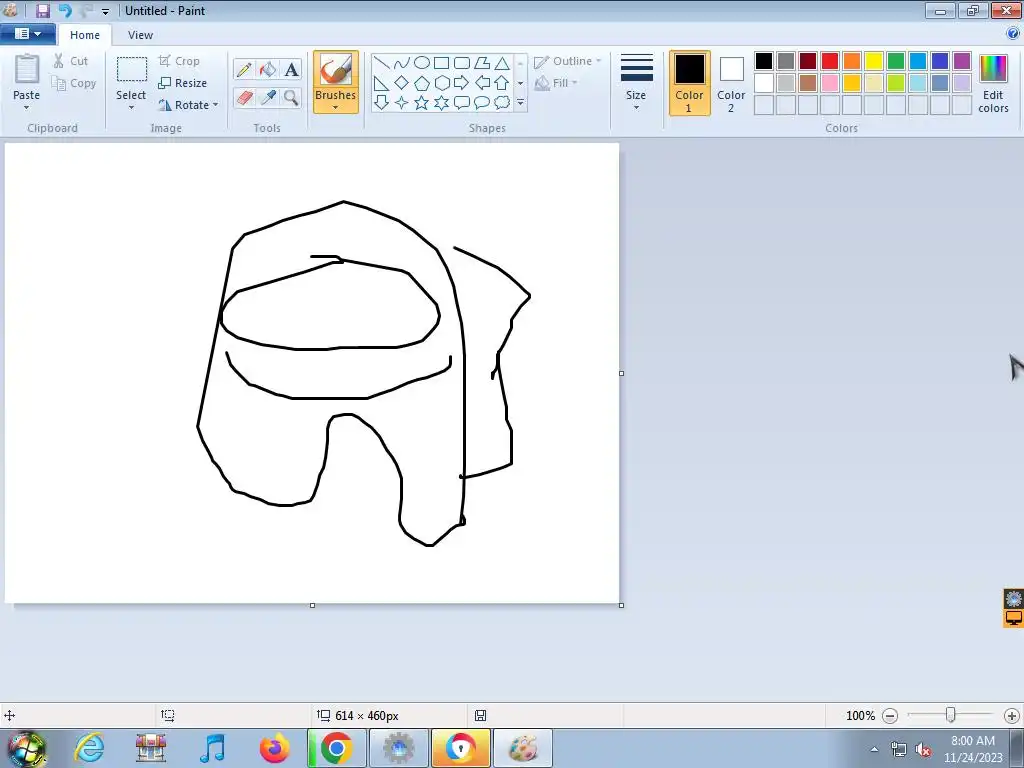Open Paint help question mark icon
Viewport: 1024px width, 768px height.
point(1014,34)
